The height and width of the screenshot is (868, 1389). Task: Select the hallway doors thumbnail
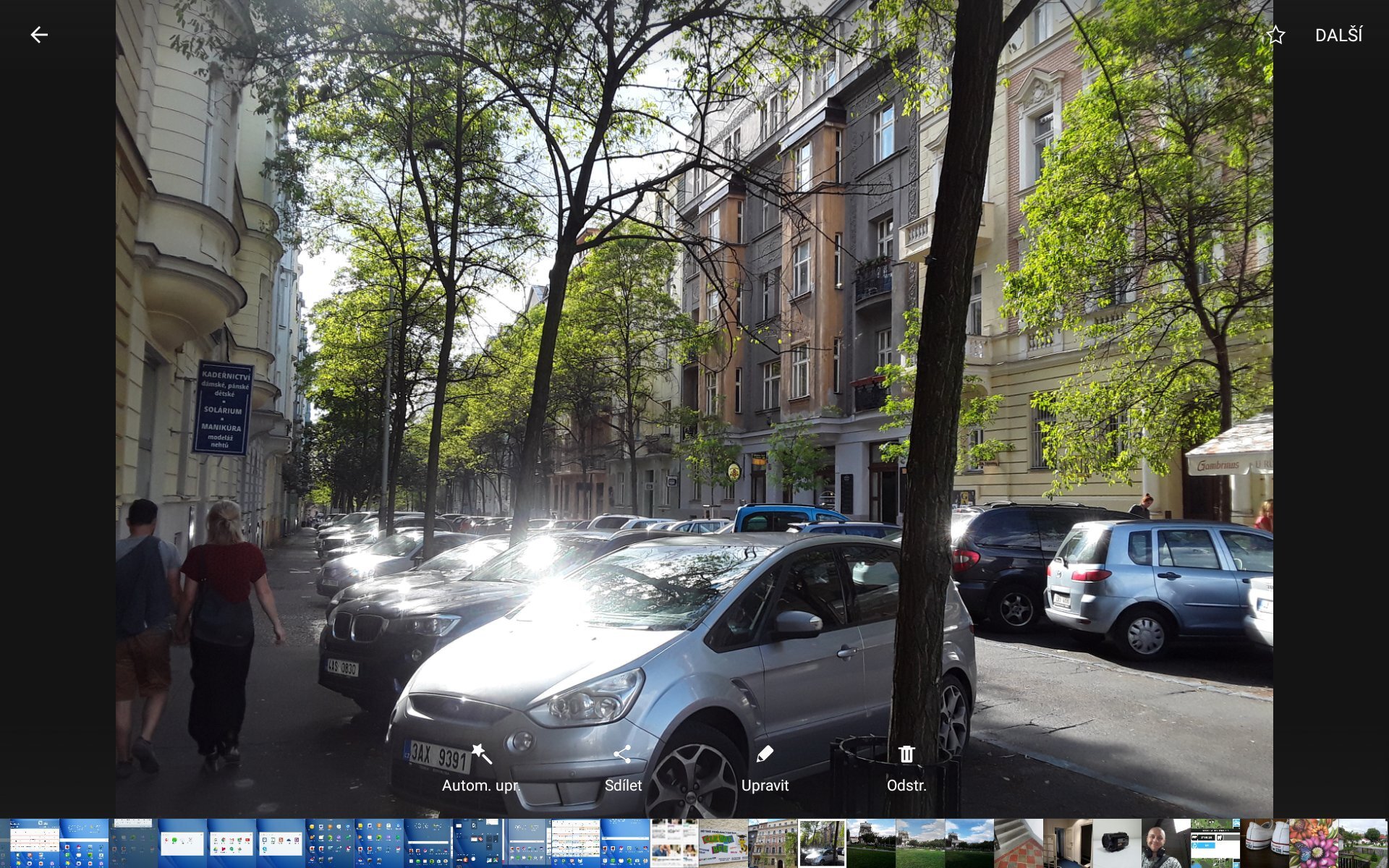(1067, 843)
